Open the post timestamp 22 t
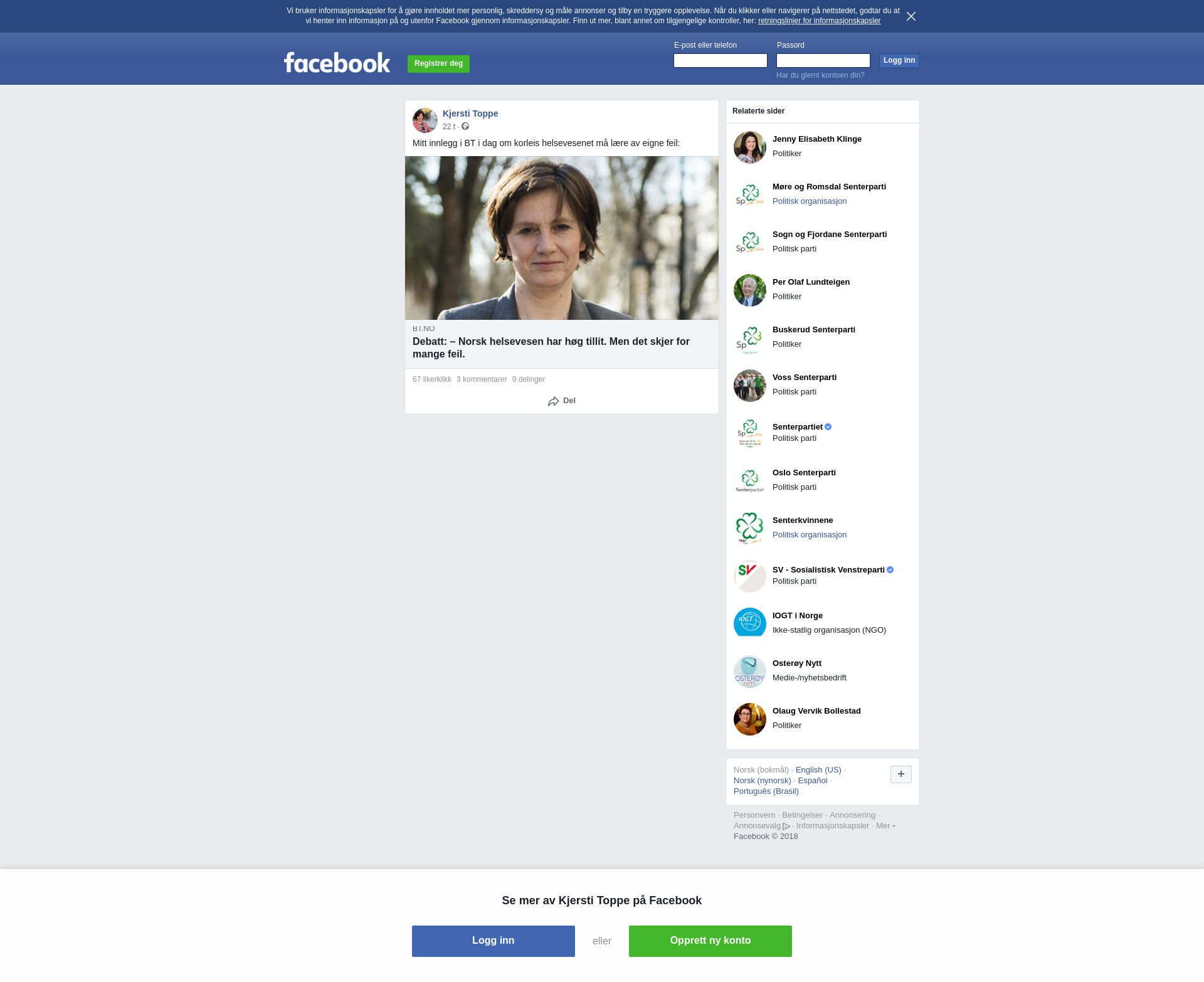1204x982 pixels. (449, 127)
